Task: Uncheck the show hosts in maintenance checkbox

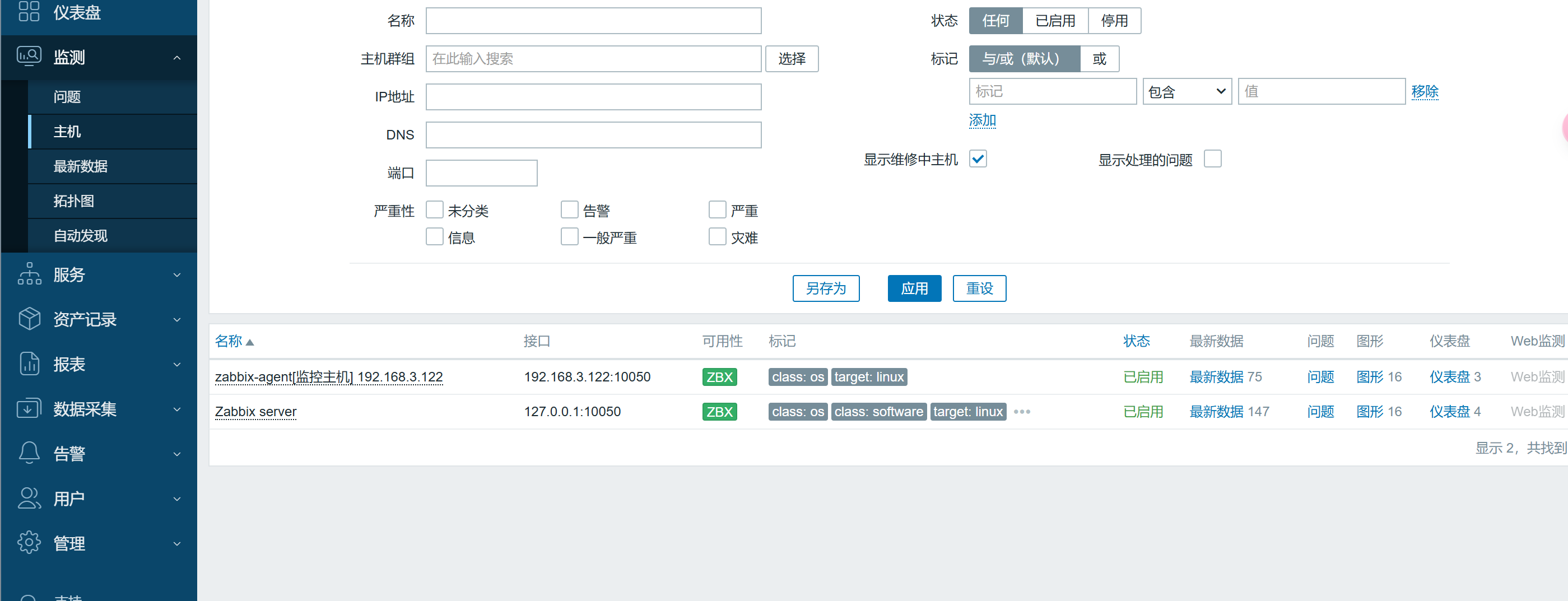Action: (x=978, y=160)
